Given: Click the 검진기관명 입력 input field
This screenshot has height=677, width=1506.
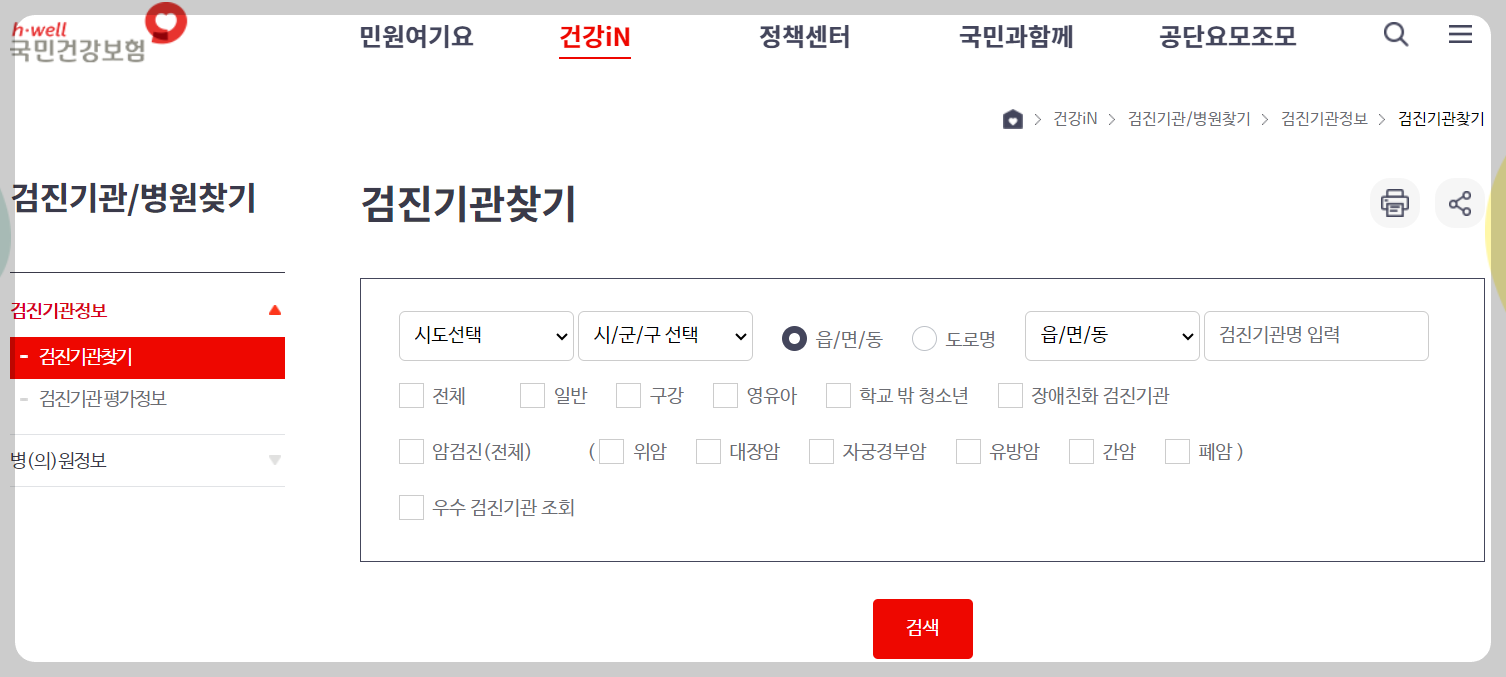Looking at the screenshot, I should click(x=1315, y=336).
